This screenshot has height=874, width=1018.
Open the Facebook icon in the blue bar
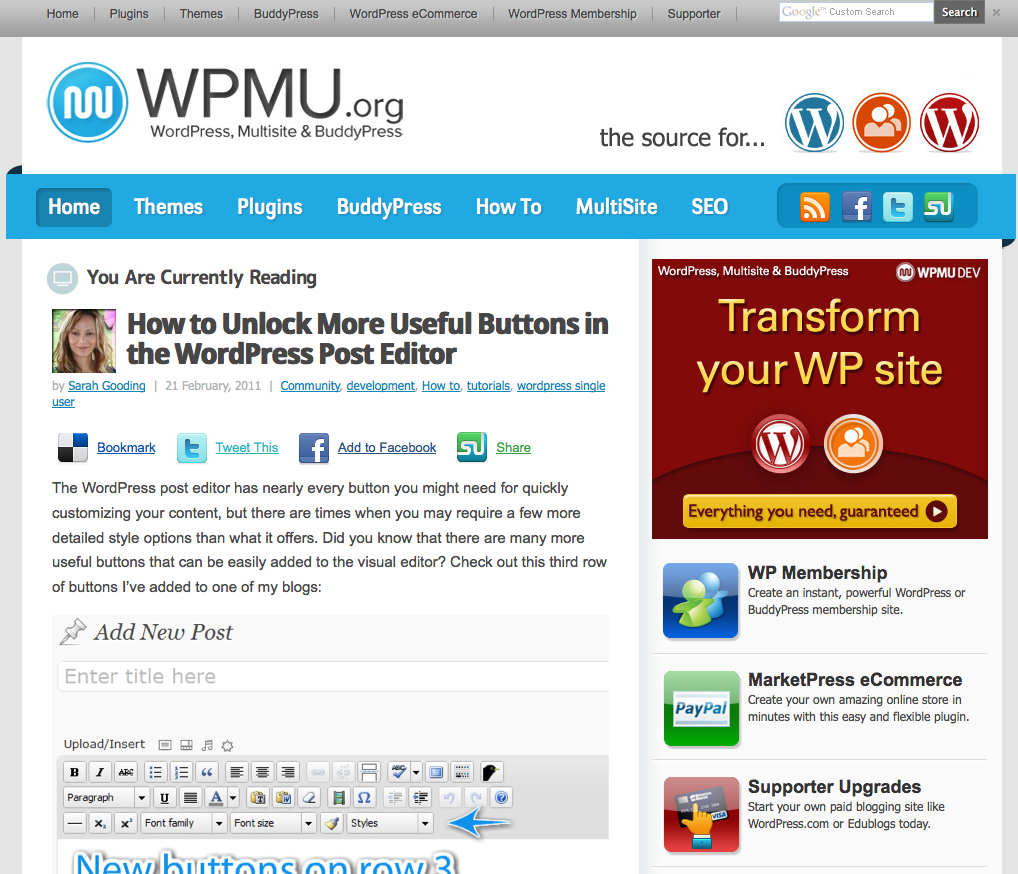856,207
